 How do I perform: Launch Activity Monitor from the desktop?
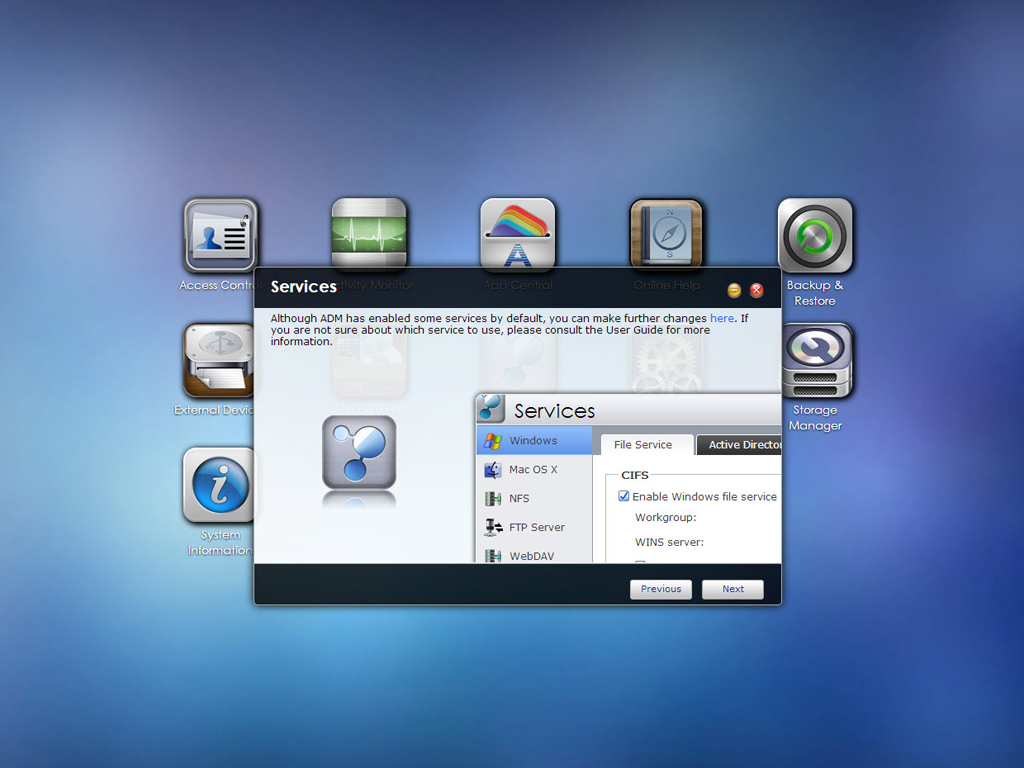pyautogui.click(x=369, y=232)
